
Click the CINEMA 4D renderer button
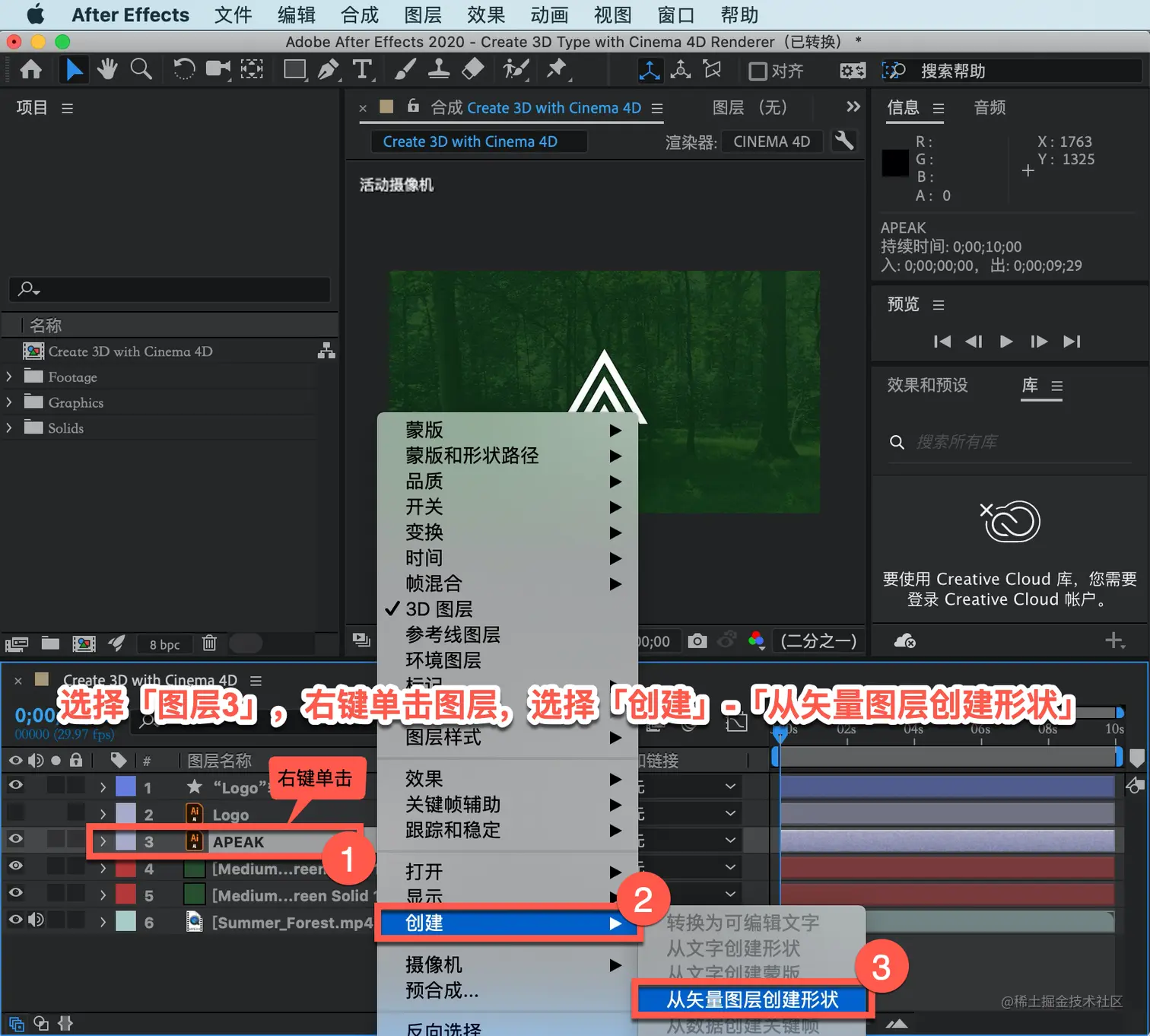pyautogui.click(x=772, y=141)
